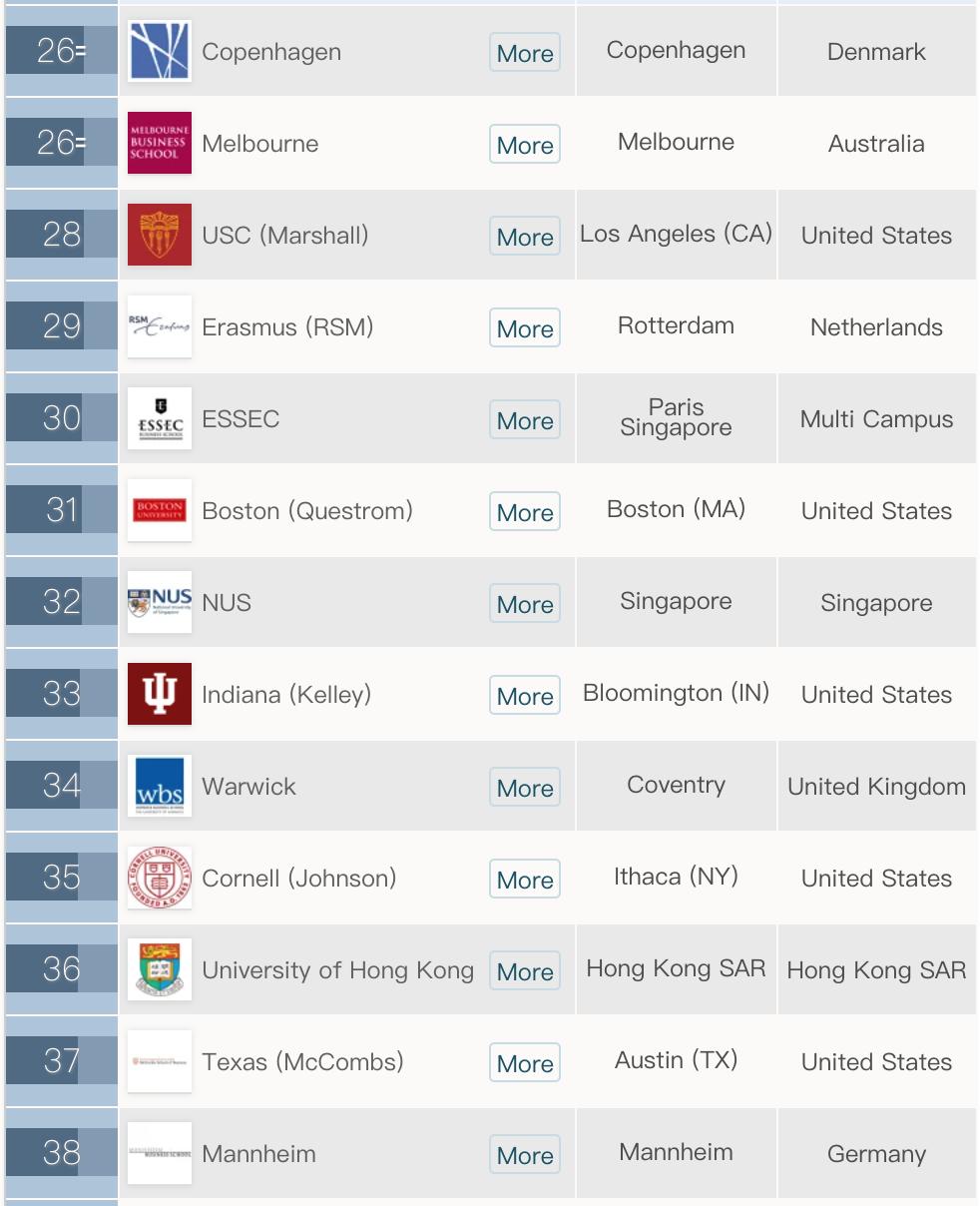Expand More details for Copenhagen

525,53
